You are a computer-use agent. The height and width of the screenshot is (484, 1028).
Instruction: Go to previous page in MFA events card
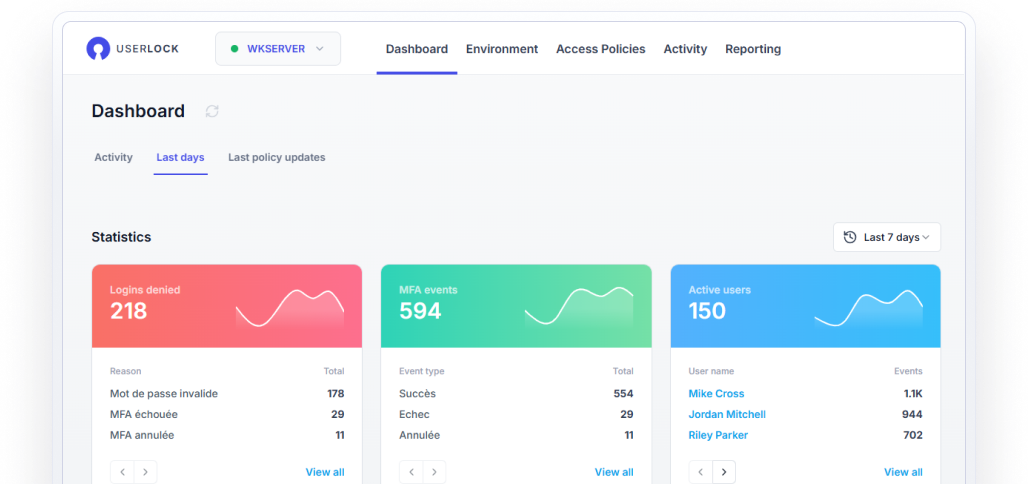point(411,472)
